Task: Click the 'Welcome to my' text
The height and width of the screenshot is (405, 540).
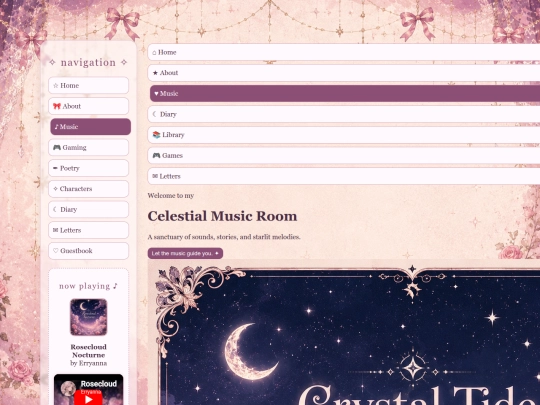Action: pos(171,196)
